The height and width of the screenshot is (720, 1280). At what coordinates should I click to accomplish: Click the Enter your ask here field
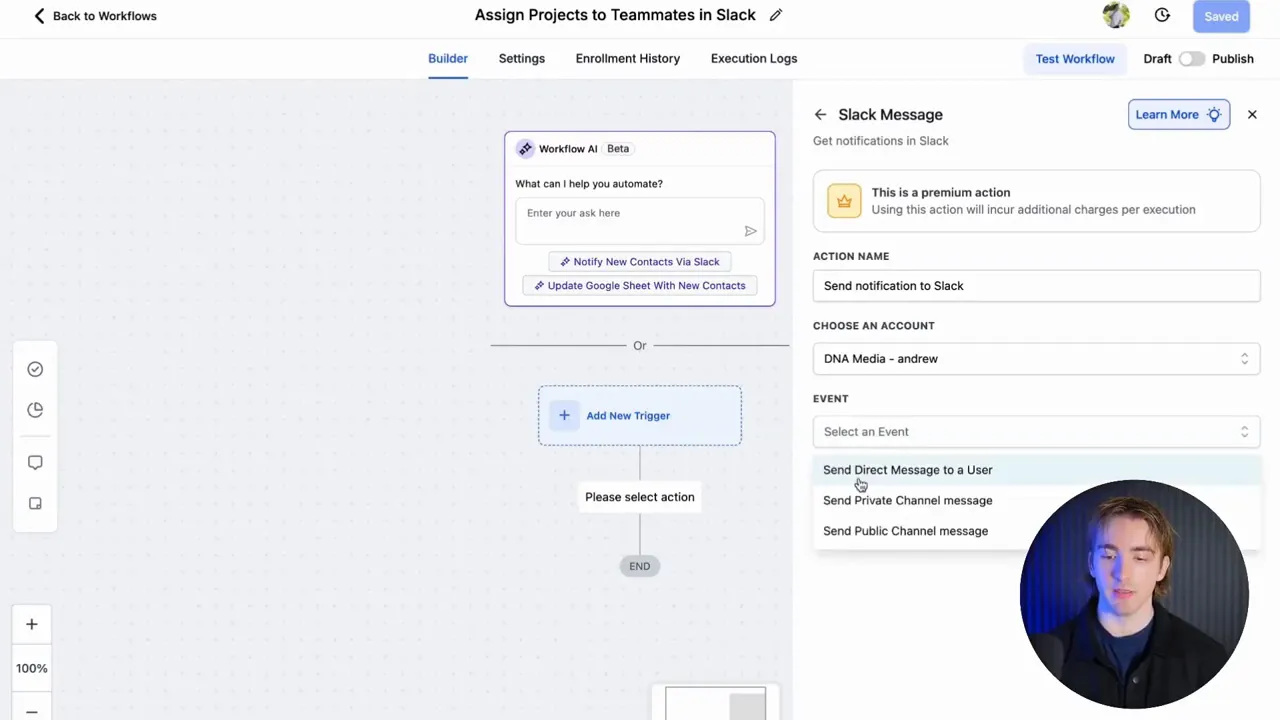tap(640, 222)
